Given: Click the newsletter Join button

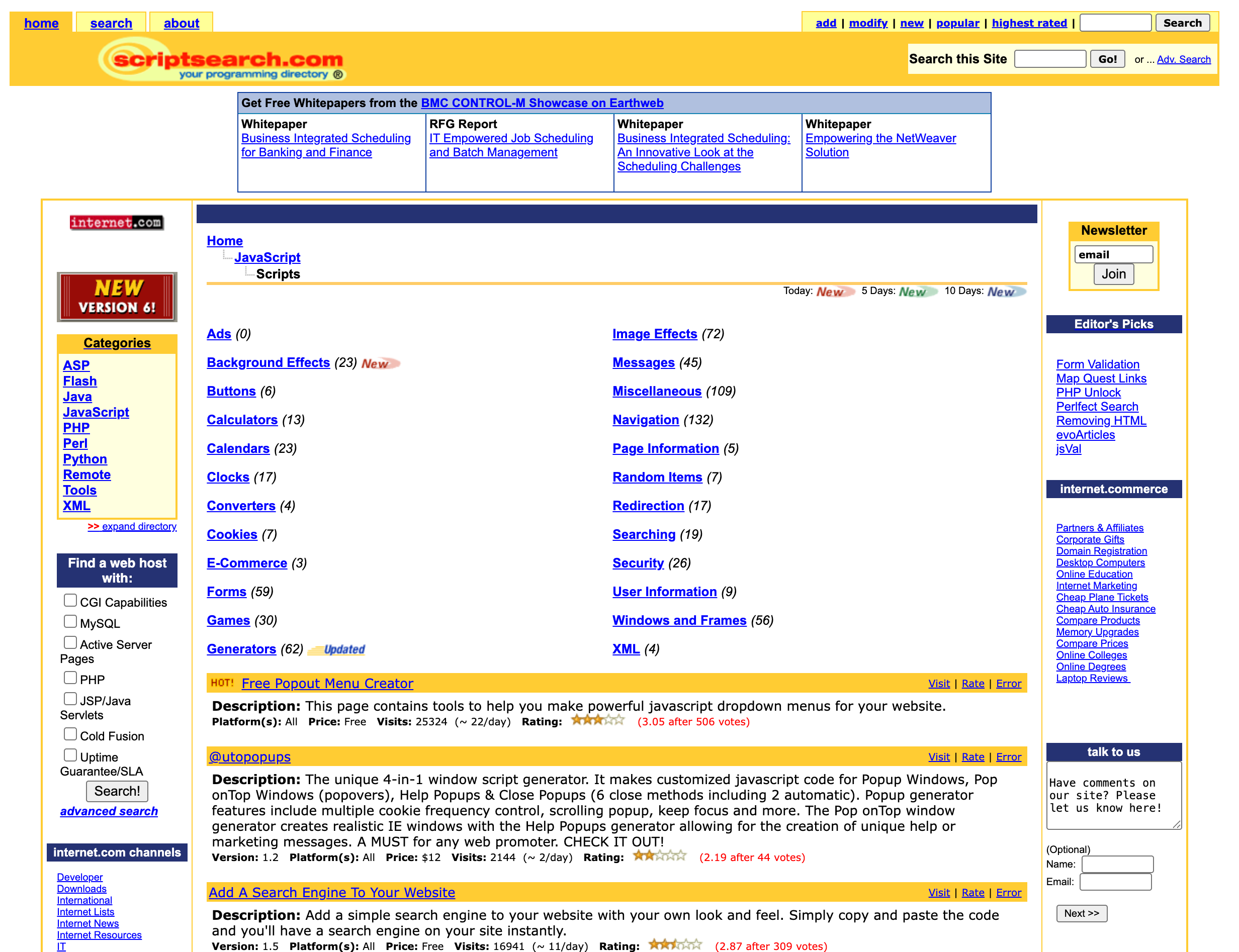Looking at the screenshot, I should point(1113,274).
